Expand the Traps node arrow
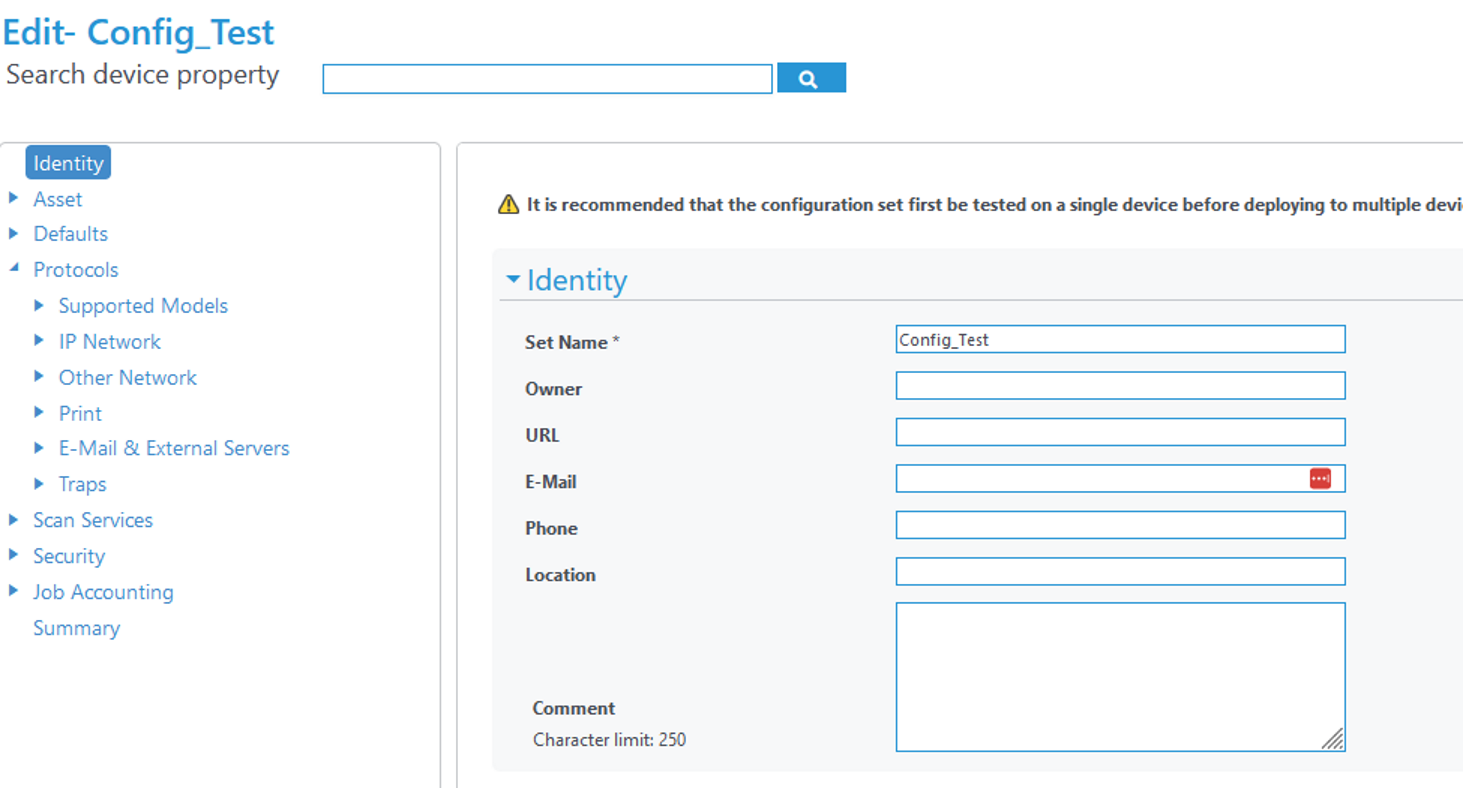Viewport: 1463px width, 788px height. [x=39, y=483]
